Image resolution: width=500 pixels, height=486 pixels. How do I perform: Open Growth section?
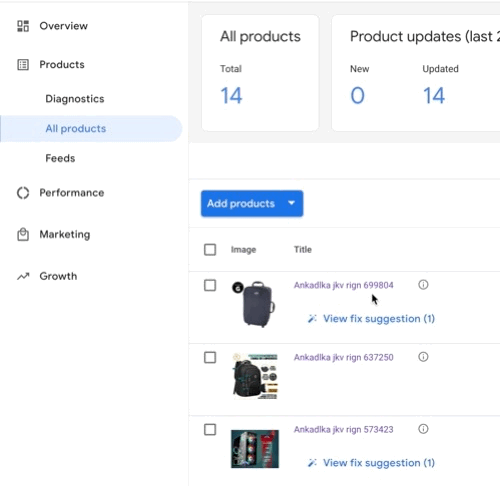58,276
